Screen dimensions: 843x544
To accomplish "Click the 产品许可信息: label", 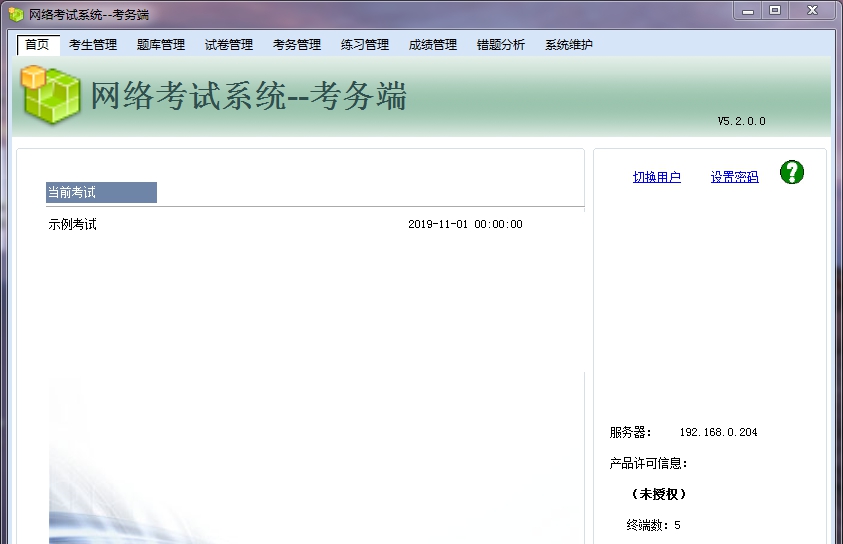I will (648, 463).
